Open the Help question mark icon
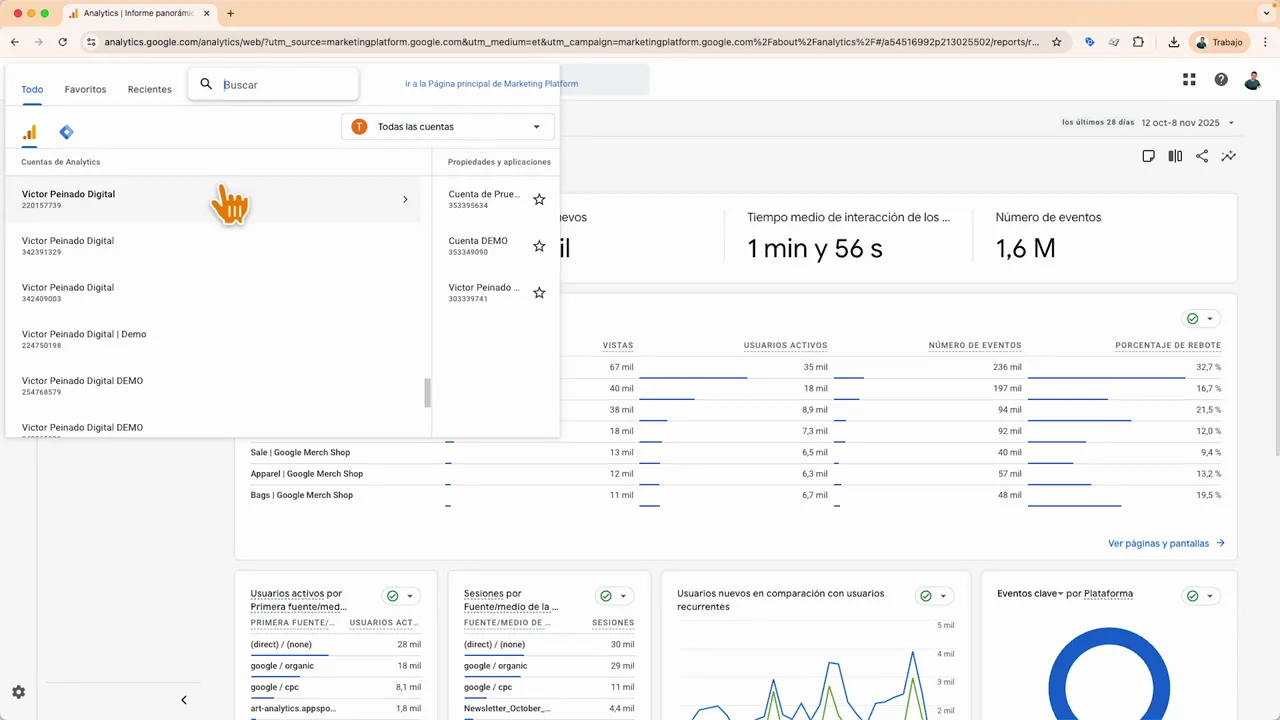The width and height of the screenshot is (1280, 720). point(1221,79)
